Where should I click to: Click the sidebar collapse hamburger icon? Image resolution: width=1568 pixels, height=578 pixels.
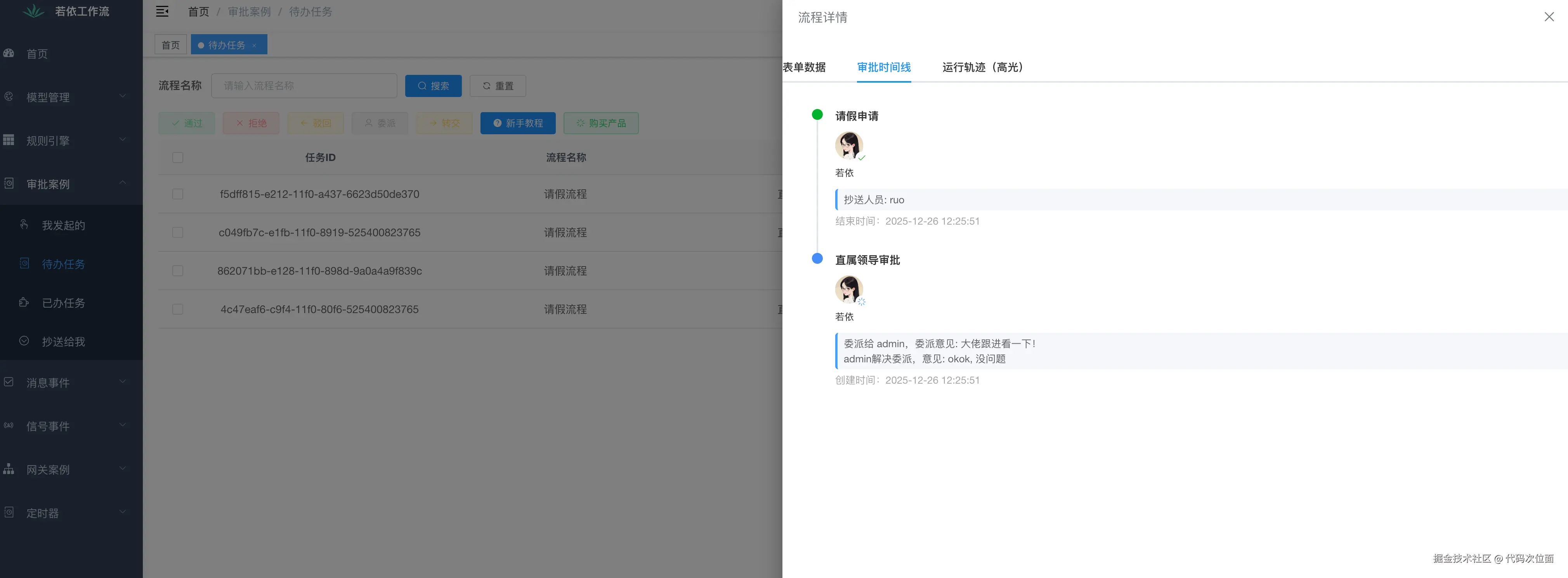pyautogui.click(x=162, y=12)
